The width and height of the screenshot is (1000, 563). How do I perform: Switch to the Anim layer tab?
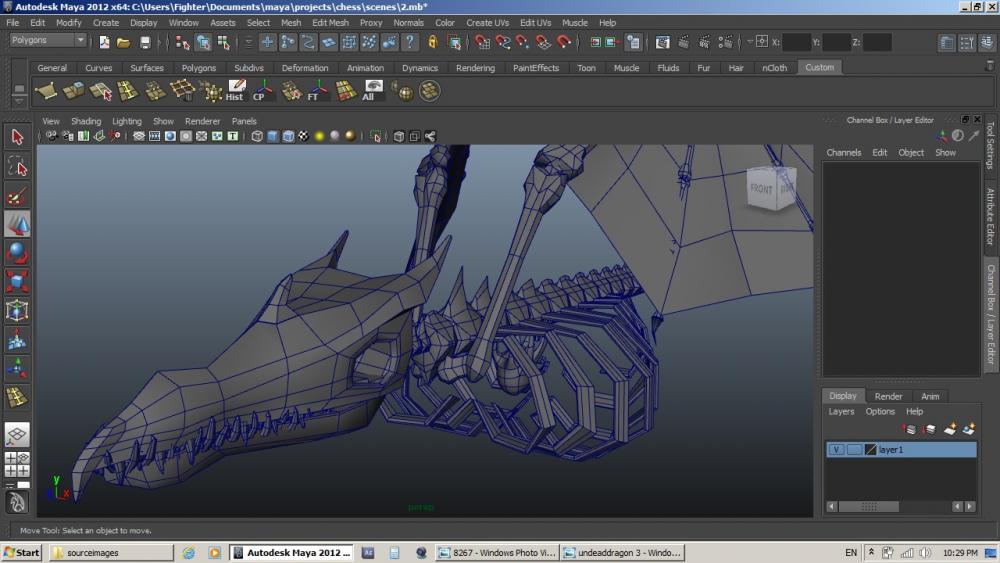tap(930, 396)
